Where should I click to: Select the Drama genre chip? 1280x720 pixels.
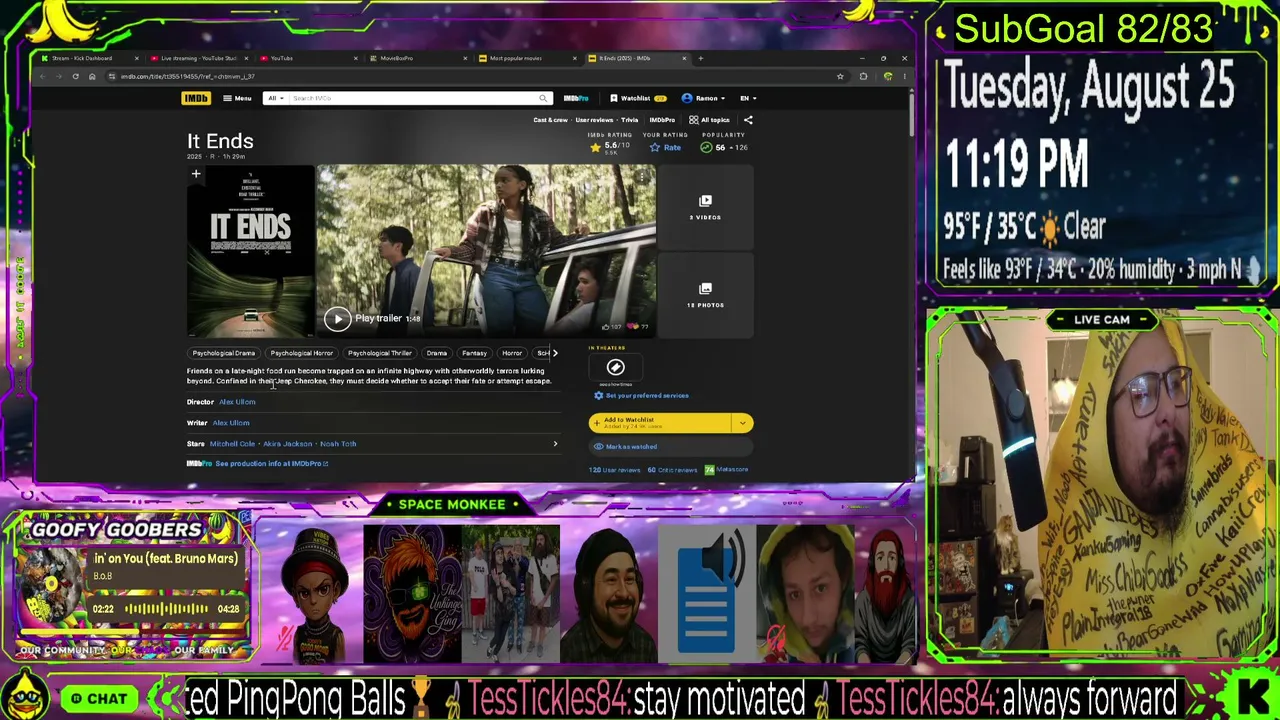coord(437,353)
